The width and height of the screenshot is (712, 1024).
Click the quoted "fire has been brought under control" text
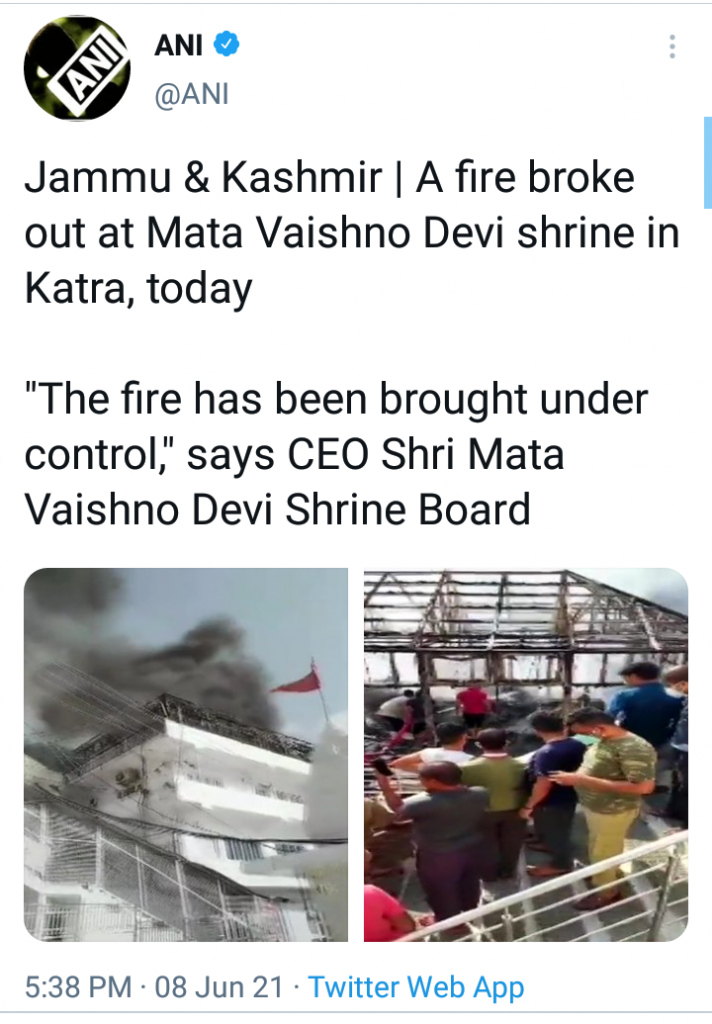[x=336, y=426]
